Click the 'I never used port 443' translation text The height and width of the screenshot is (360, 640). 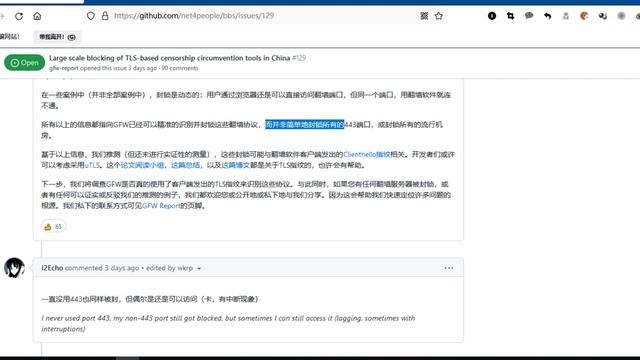pos(228,323)
